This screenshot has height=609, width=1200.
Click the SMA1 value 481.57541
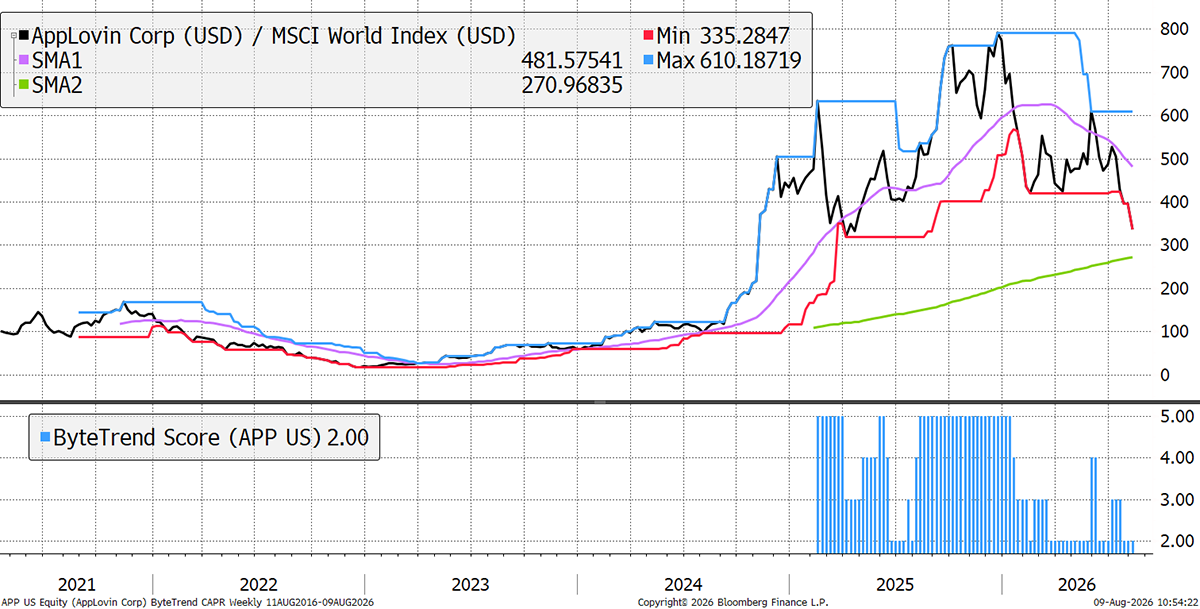[x=573, y=61]
